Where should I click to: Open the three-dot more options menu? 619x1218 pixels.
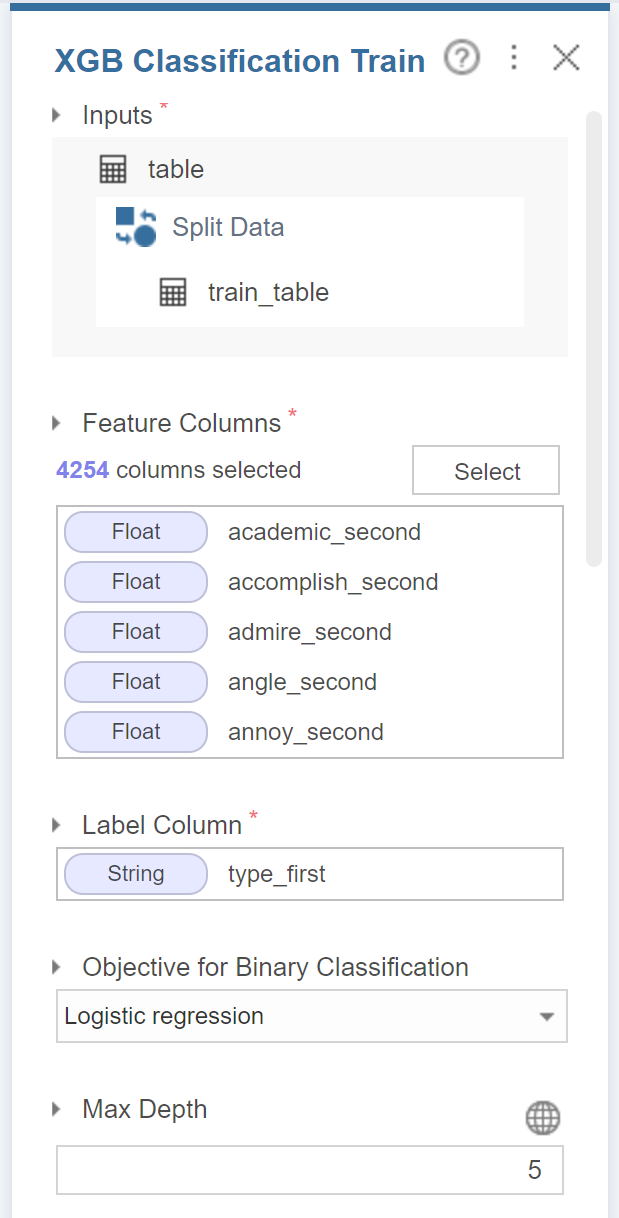point(514,58)
